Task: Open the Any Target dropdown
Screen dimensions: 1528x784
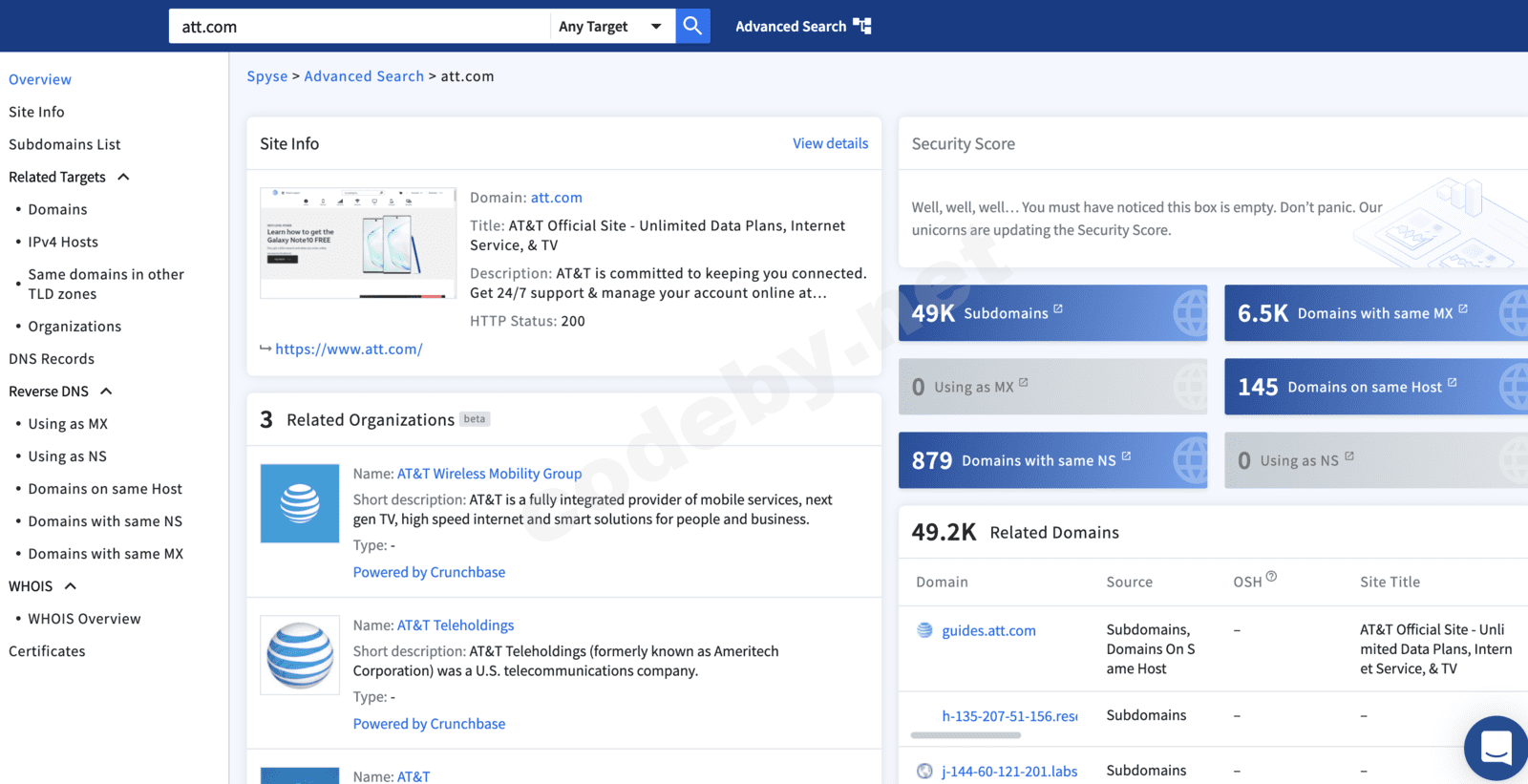Action: click(612, 26)
